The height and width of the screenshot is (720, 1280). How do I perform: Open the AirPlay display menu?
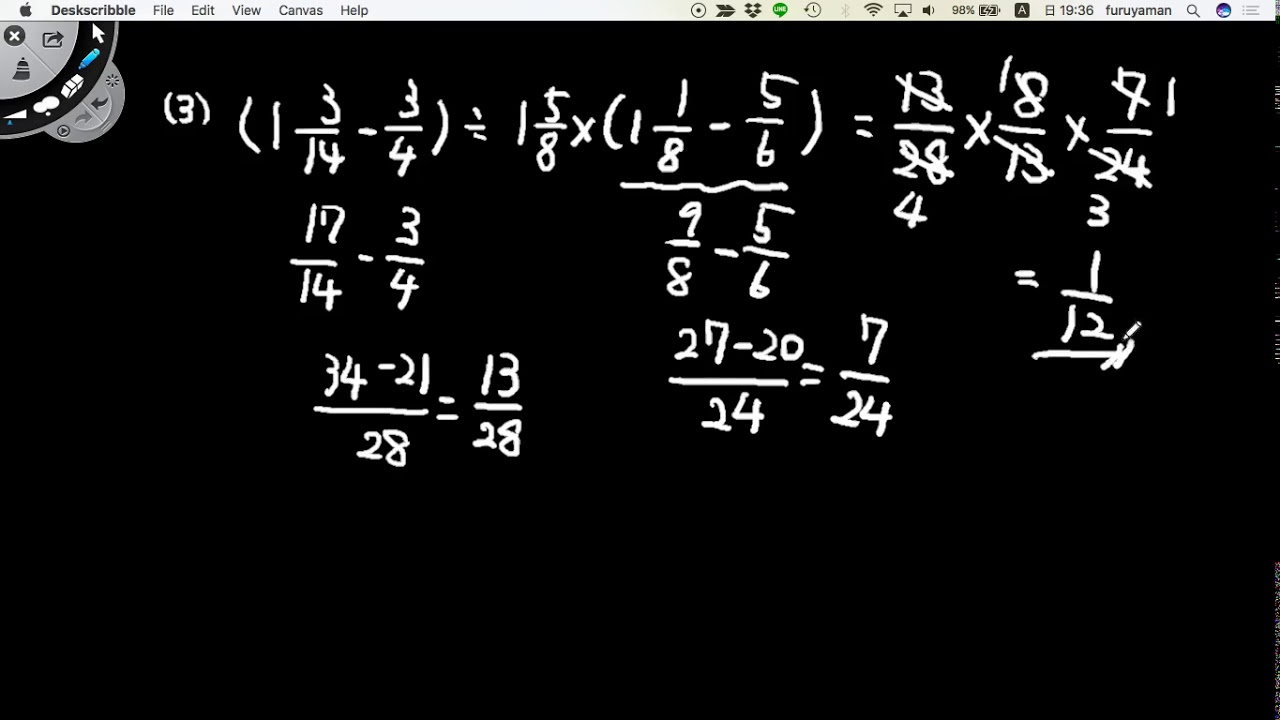coord(903,10)
